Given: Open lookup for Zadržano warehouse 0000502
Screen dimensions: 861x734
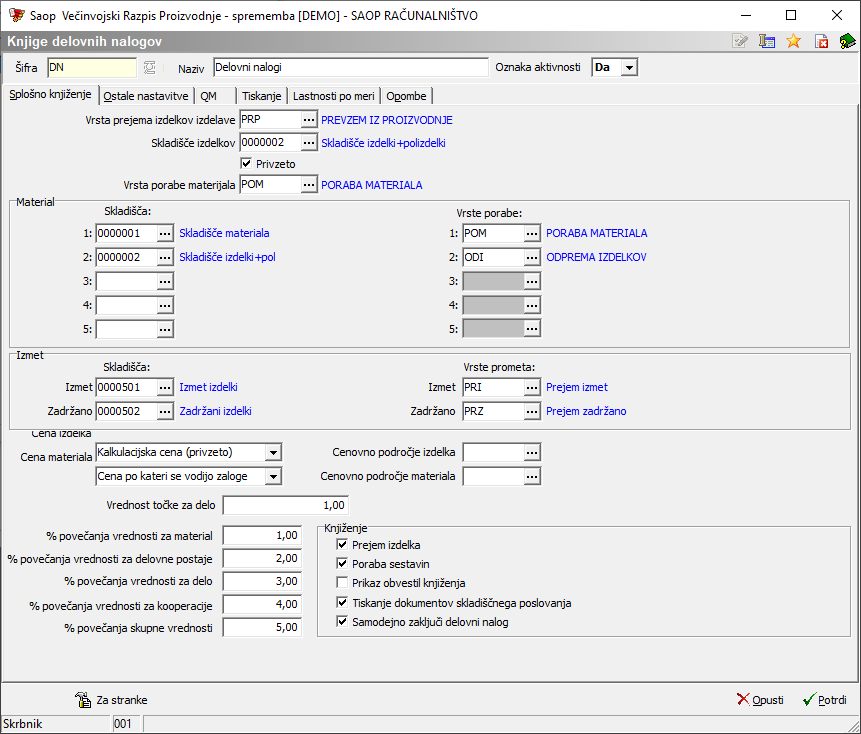Looking at the screenshot, I should coord(165,411).
